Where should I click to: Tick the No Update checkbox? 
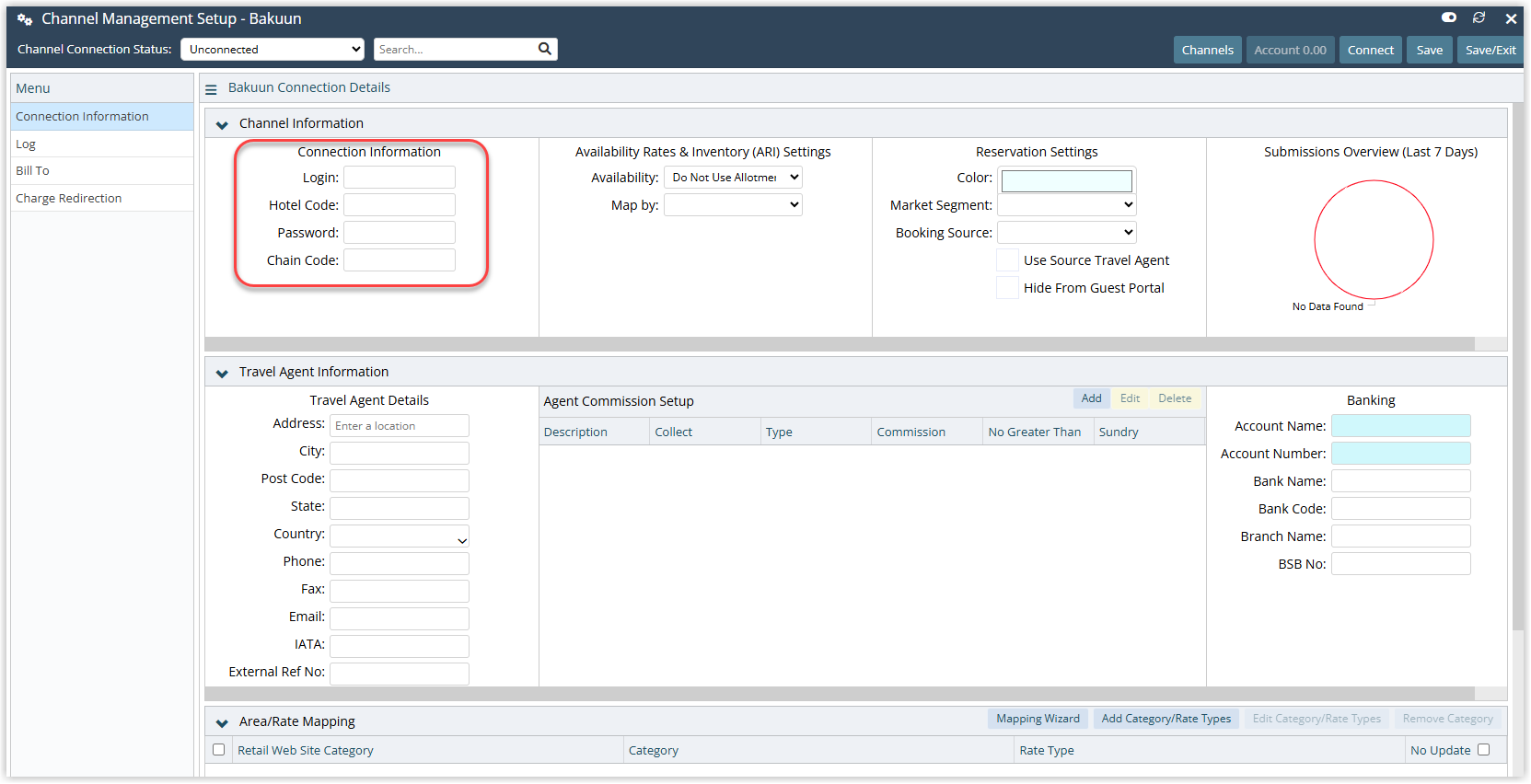(1484, 750)
